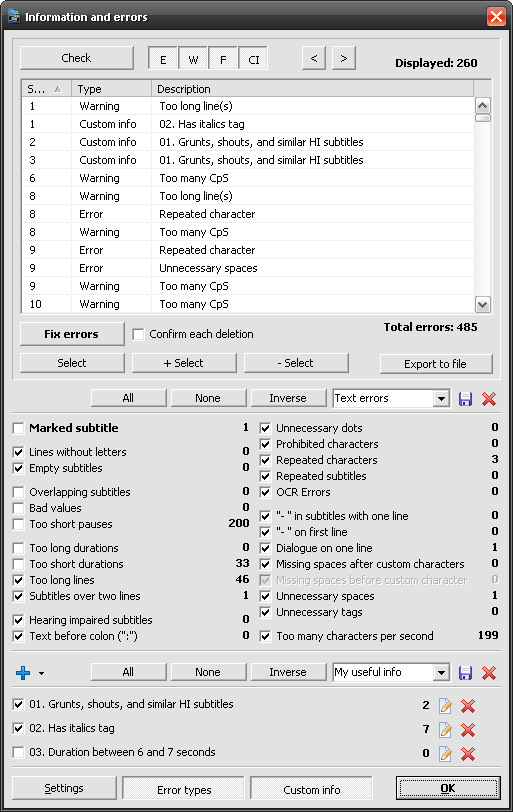Uncheck the Too long lines option
The width and height of the screenshot is (513, 812).
point(19,580)
